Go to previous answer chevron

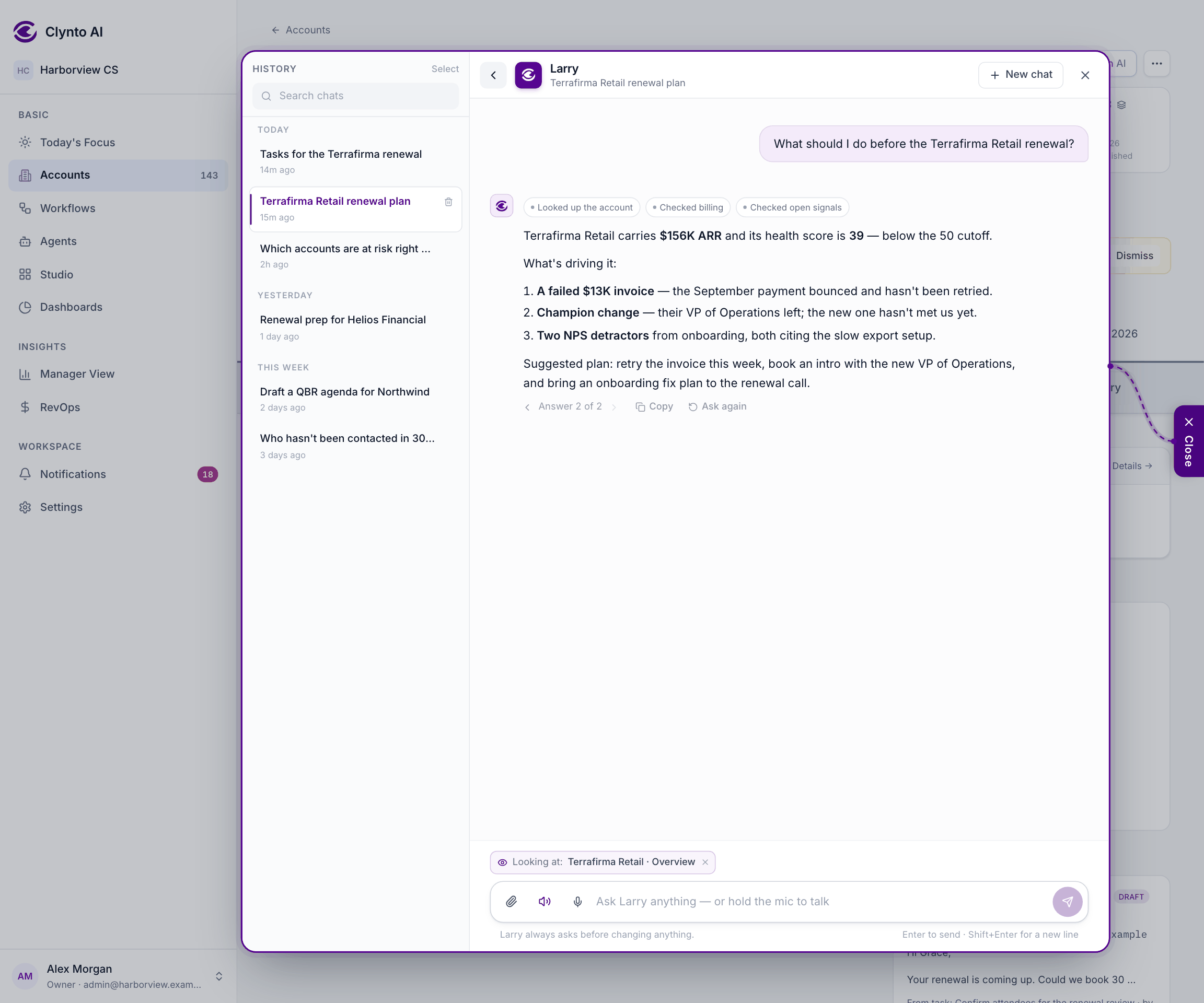click(x=527, y=407)
